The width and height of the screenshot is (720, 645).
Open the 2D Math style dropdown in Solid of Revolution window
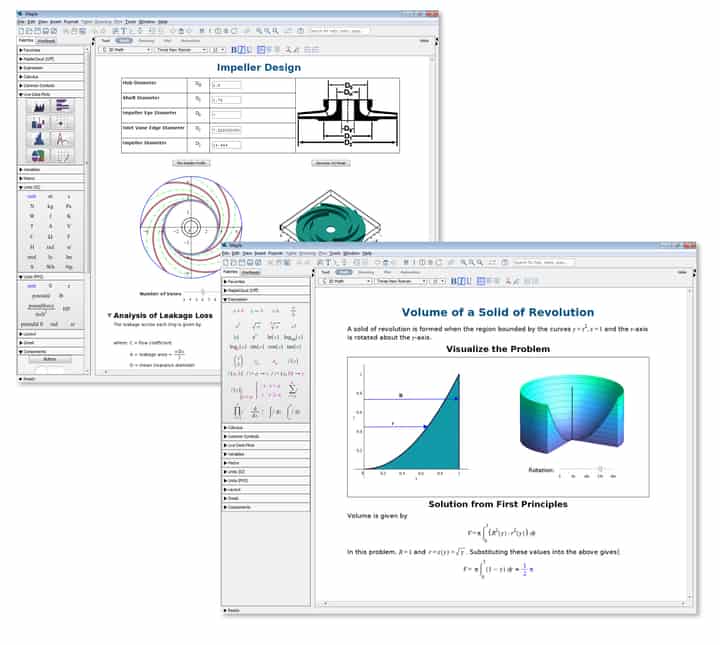tap(346, 281)
